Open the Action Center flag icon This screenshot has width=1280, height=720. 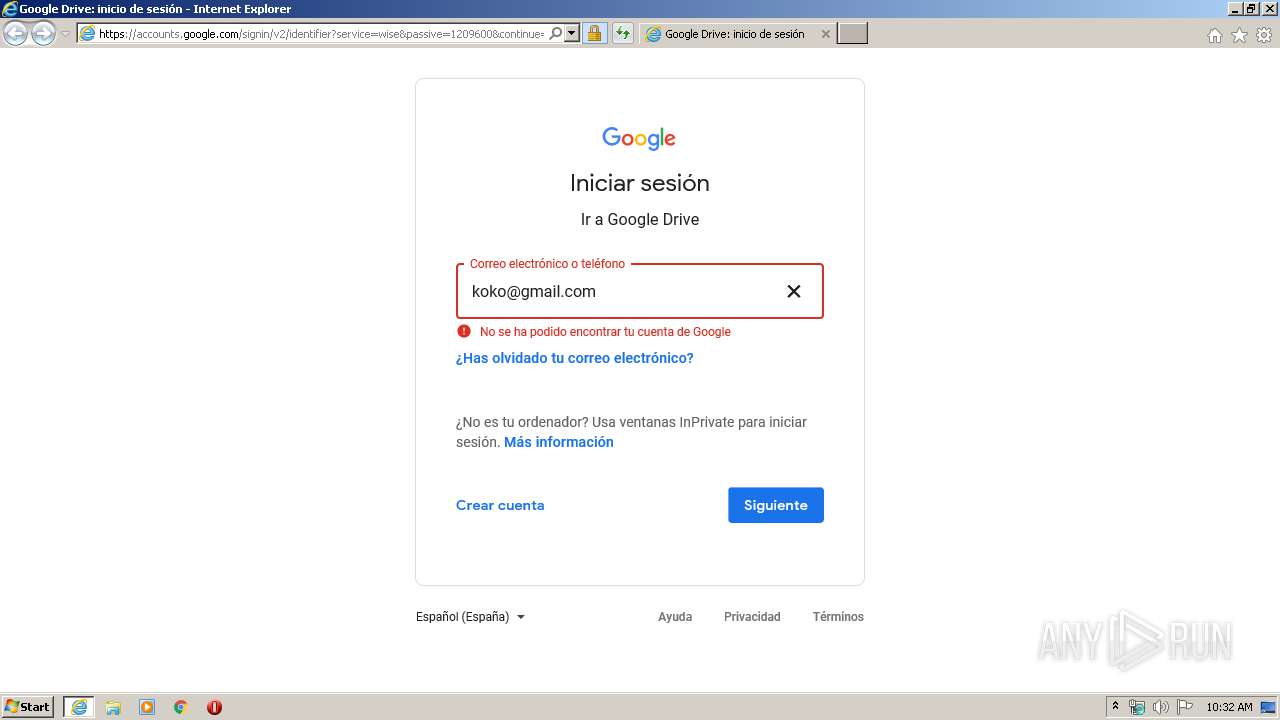point(1184,707)
